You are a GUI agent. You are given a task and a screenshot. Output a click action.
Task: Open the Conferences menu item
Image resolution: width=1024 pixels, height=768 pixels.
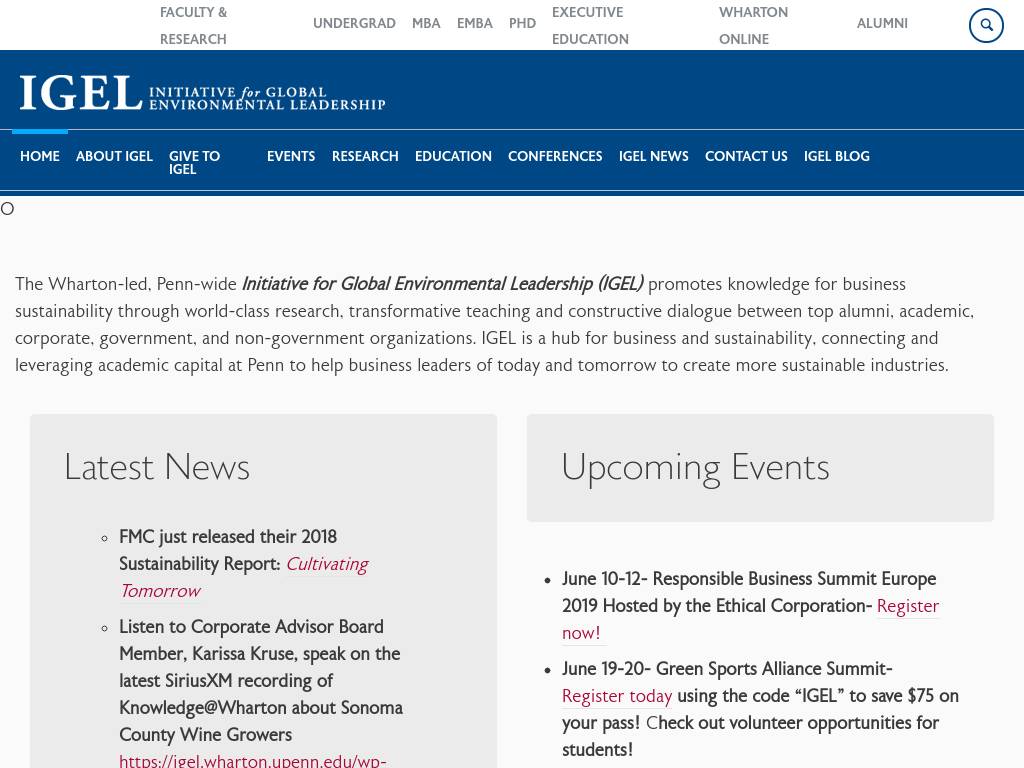coord(555,157)
